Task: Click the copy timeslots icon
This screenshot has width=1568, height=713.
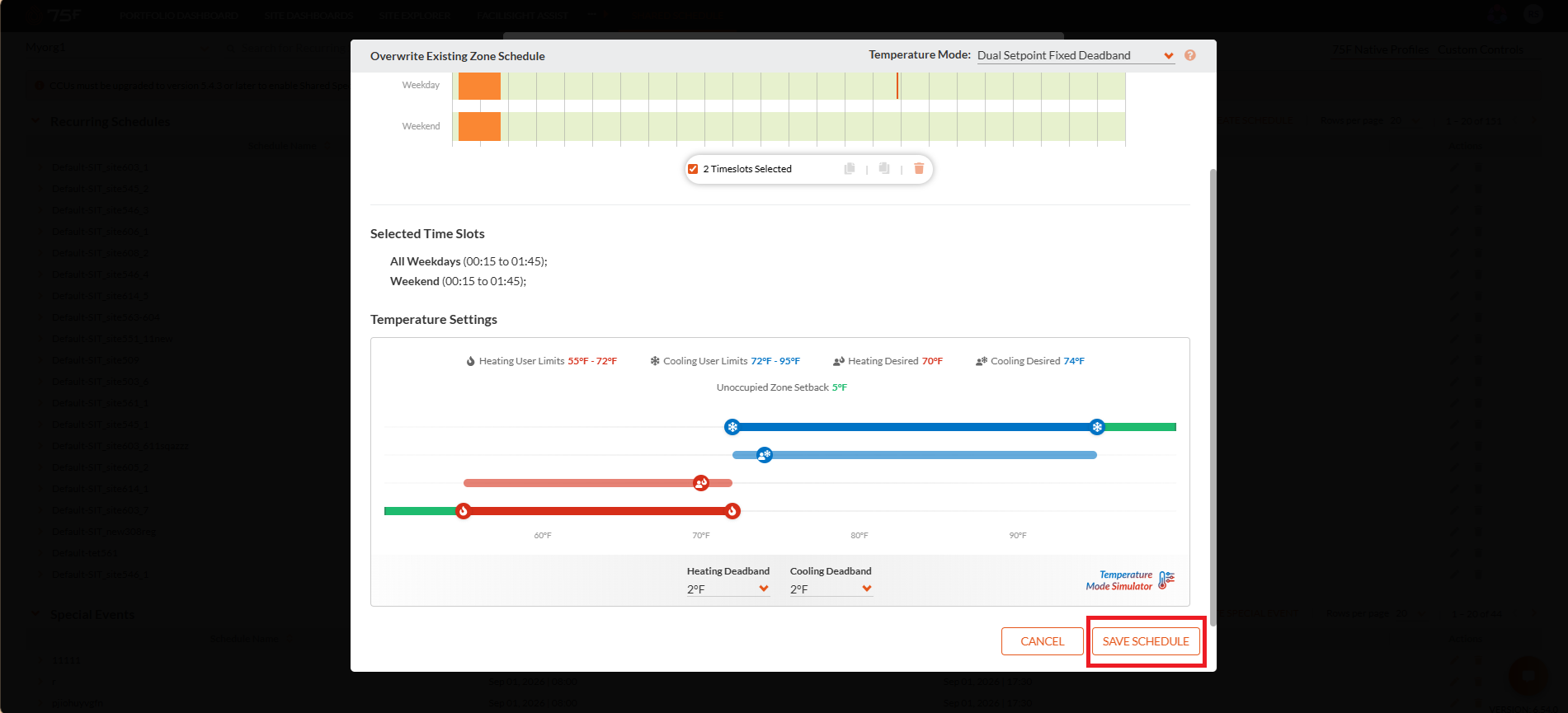Action: click(850, 168)
